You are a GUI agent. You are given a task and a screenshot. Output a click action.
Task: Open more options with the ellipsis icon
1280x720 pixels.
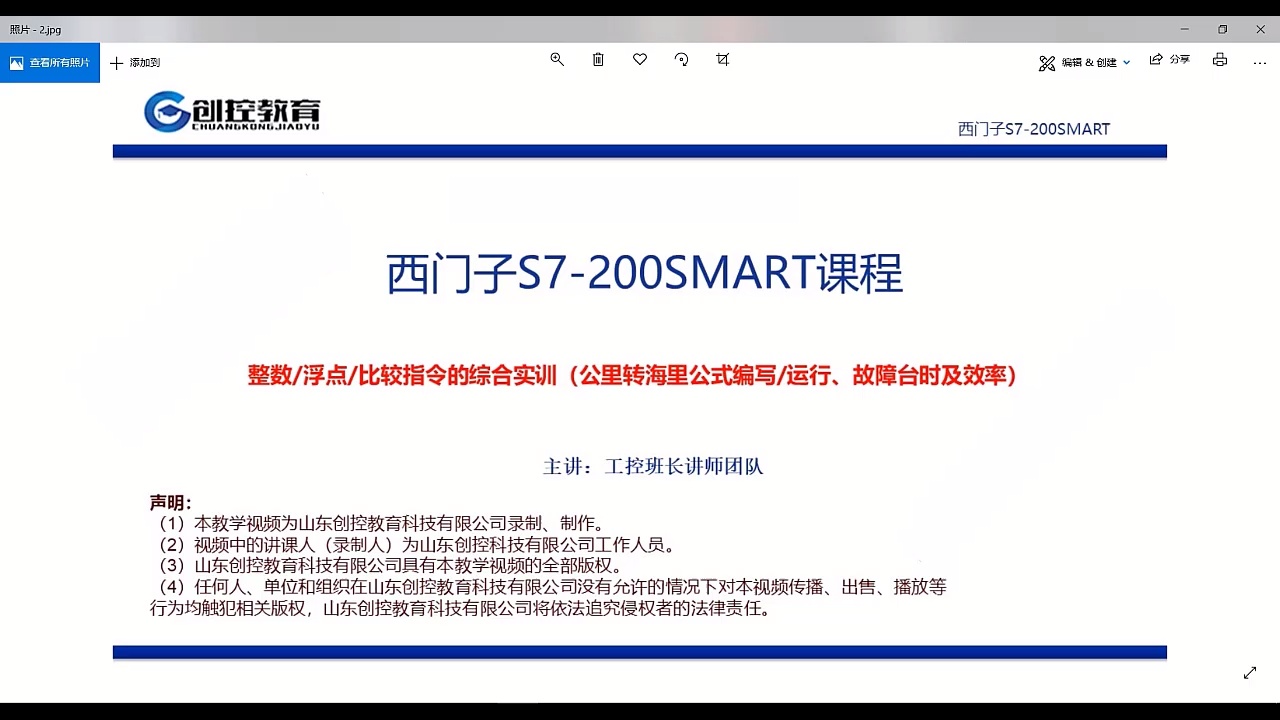[x=1259, y=62]
